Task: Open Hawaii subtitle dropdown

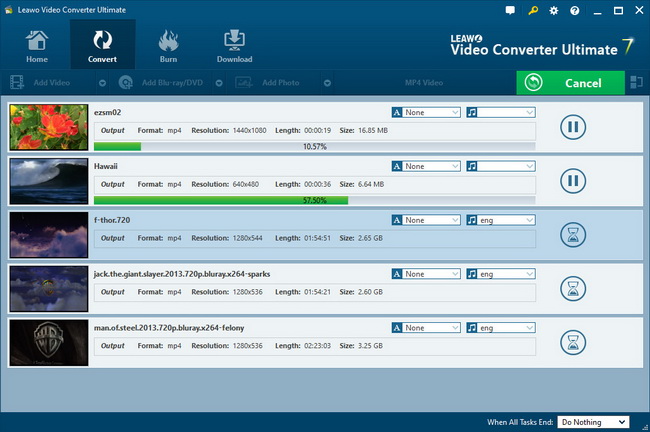Action: pyautogui.click(x=426, y=166)
